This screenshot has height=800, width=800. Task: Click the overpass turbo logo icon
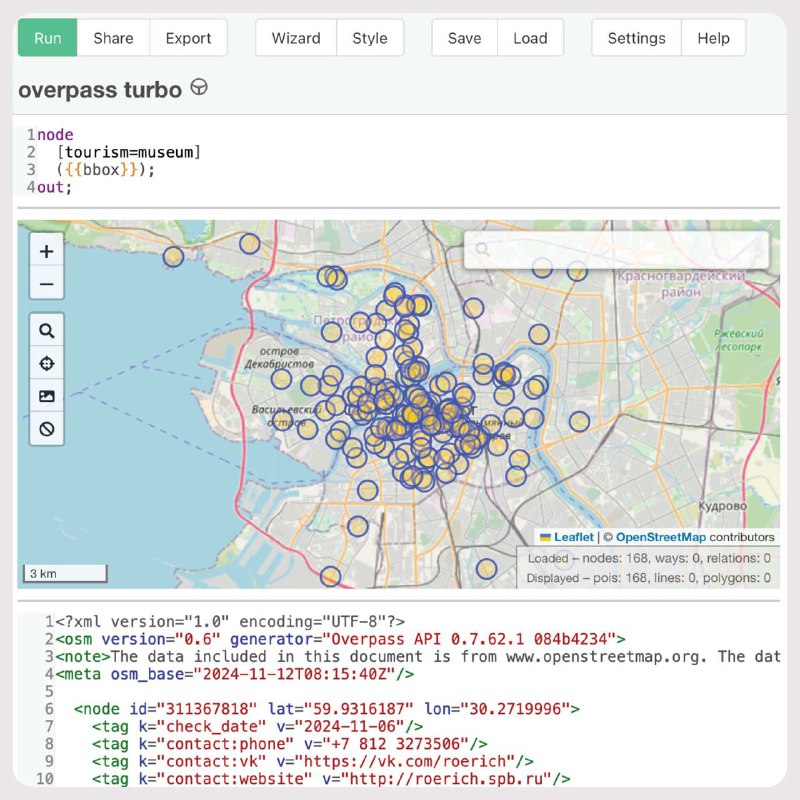point(199,87)
